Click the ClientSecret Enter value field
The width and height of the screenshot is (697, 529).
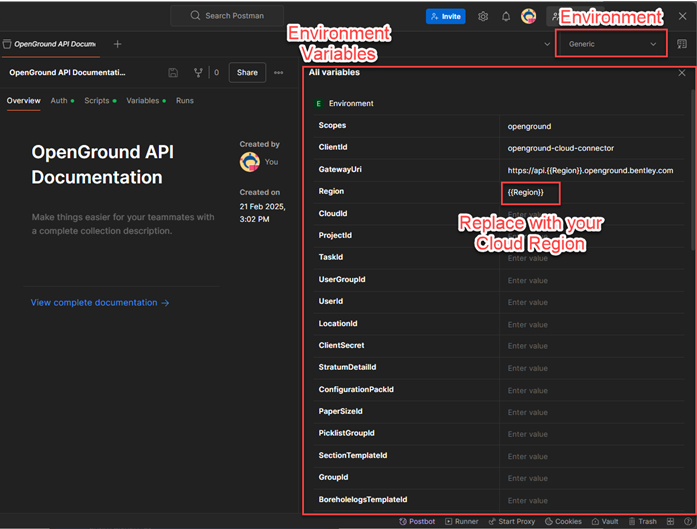(x=592, y=346)
